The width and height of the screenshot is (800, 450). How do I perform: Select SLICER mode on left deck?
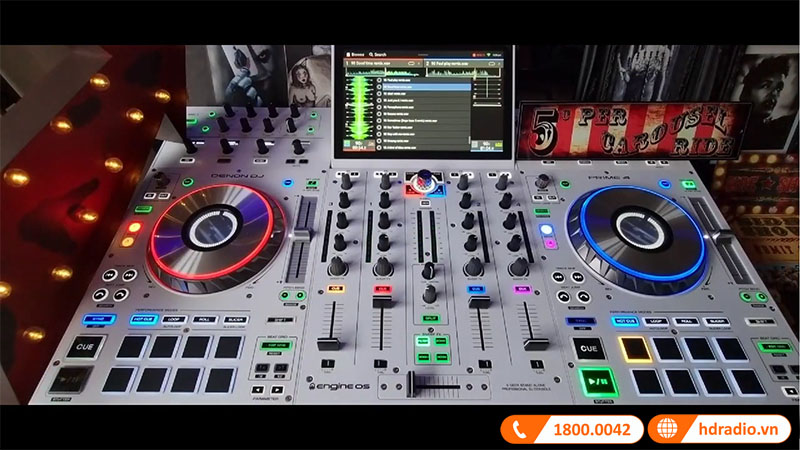[x=236, y=320]
